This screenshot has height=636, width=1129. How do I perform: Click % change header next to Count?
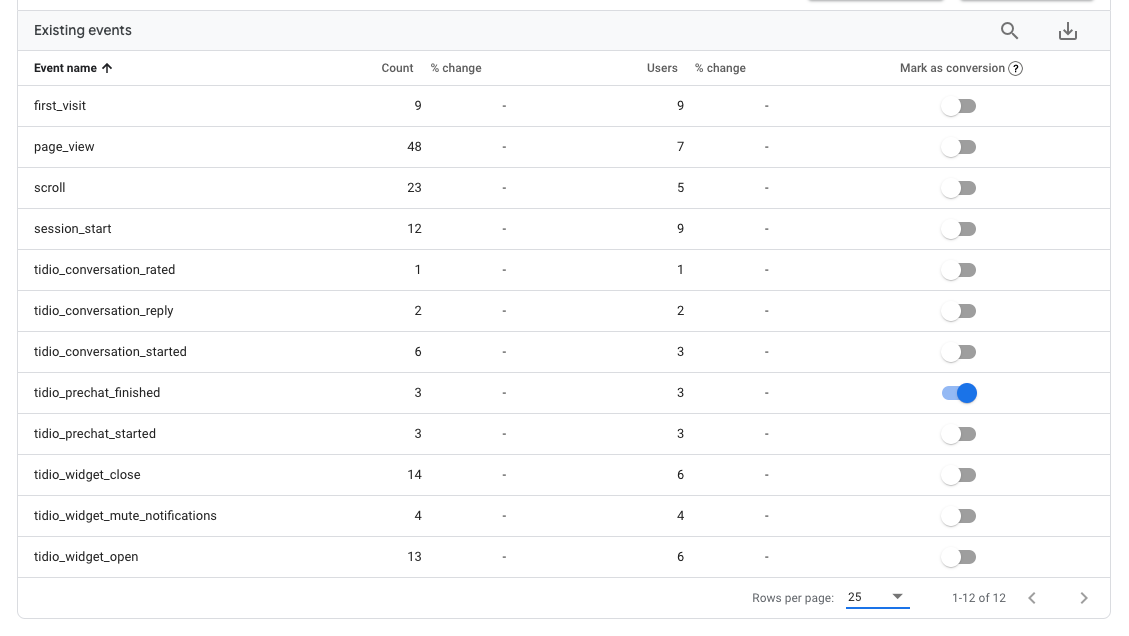point(456,68)
